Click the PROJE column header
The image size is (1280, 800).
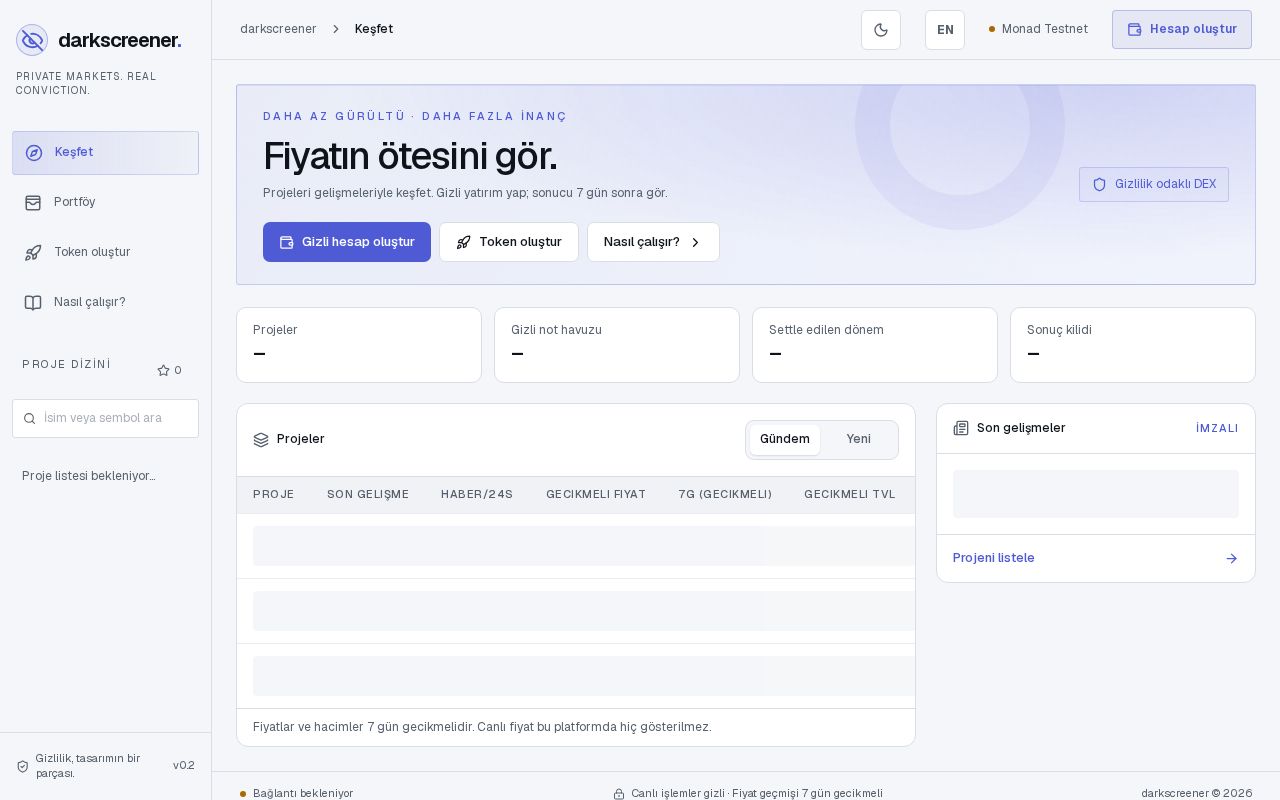(x=274, y=495)
